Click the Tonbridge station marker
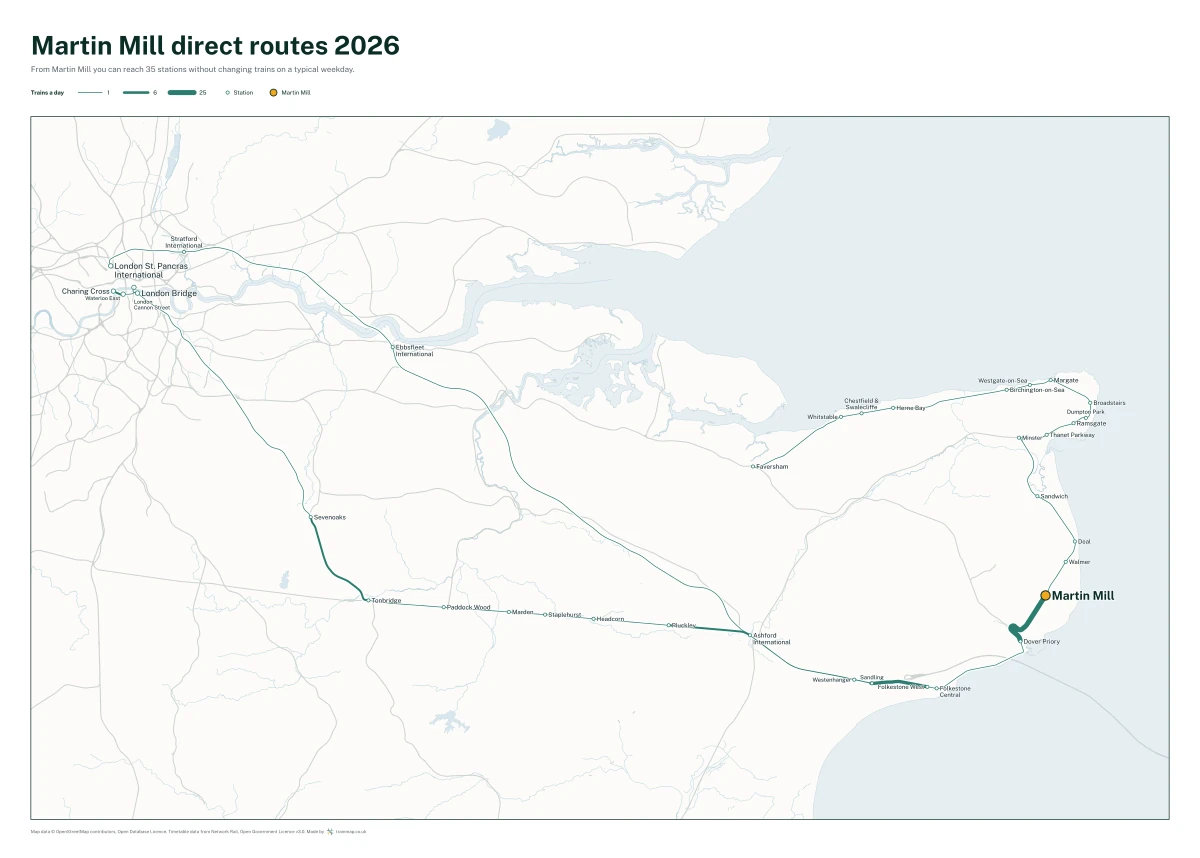Viewport: 1200px width, 858px height. click(368, 600)
